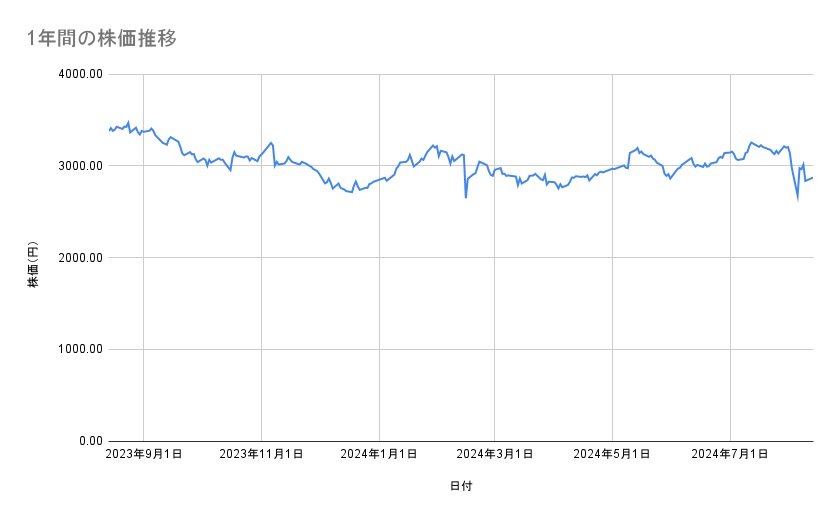Click the line's trough in mid-December 2023
Screen dimensions: 839x519
click(x=351, y=192)
